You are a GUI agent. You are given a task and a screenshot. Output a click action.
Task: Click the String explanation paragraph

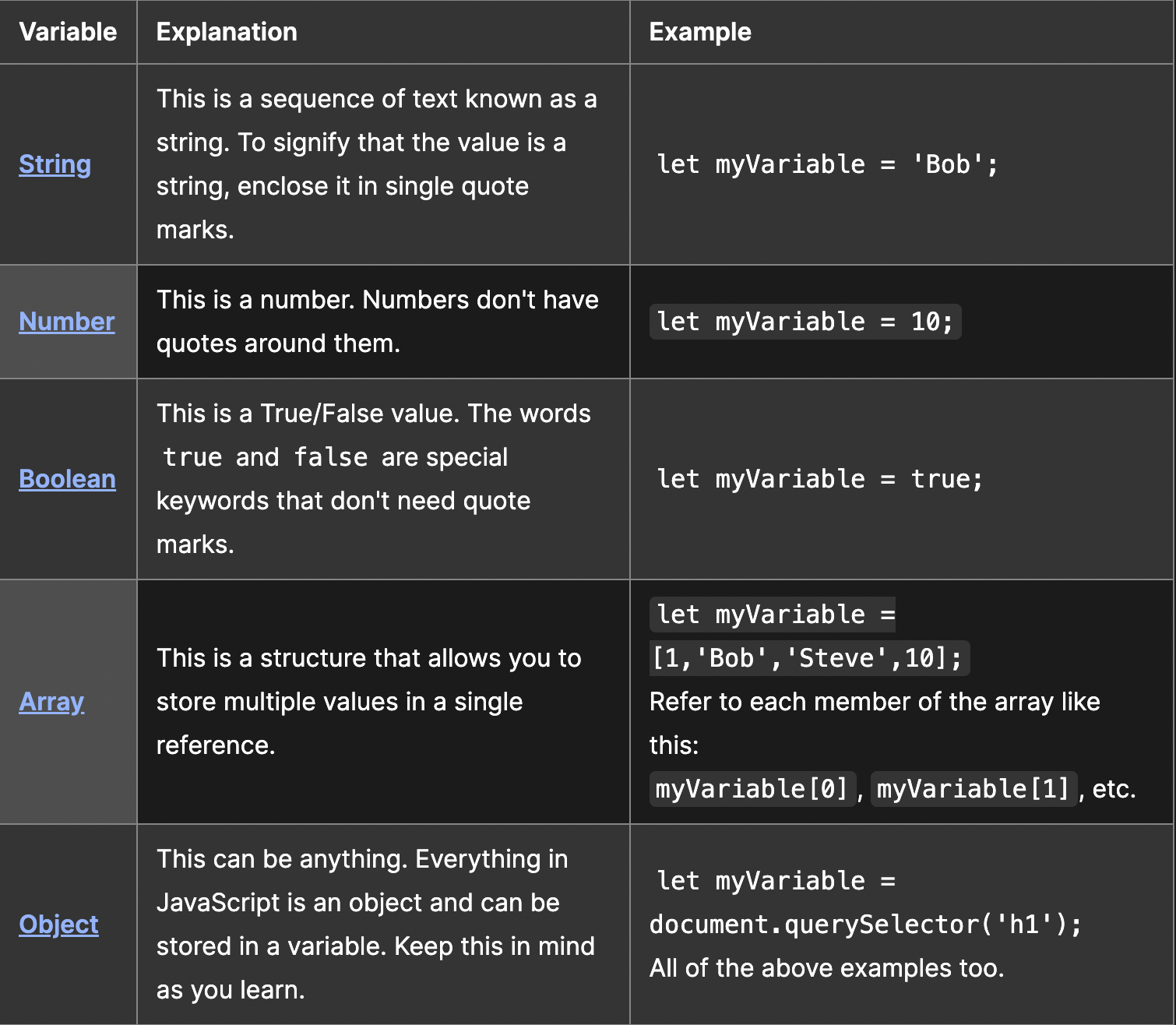[x=376, y=164]
